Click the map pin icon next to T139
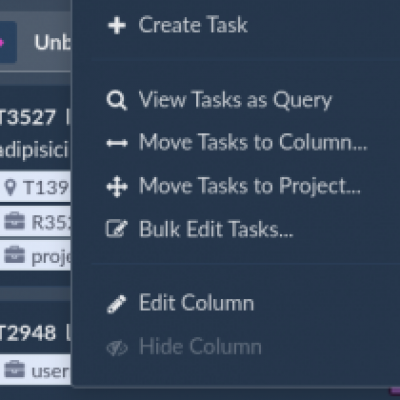 coord(11,187)
